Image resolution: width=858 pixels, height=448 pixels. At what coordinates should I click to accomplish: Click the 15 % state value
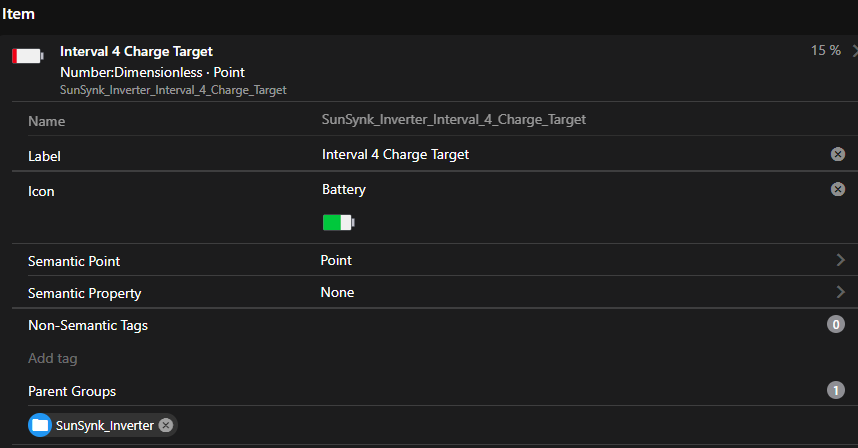click(x=825, y=50)
